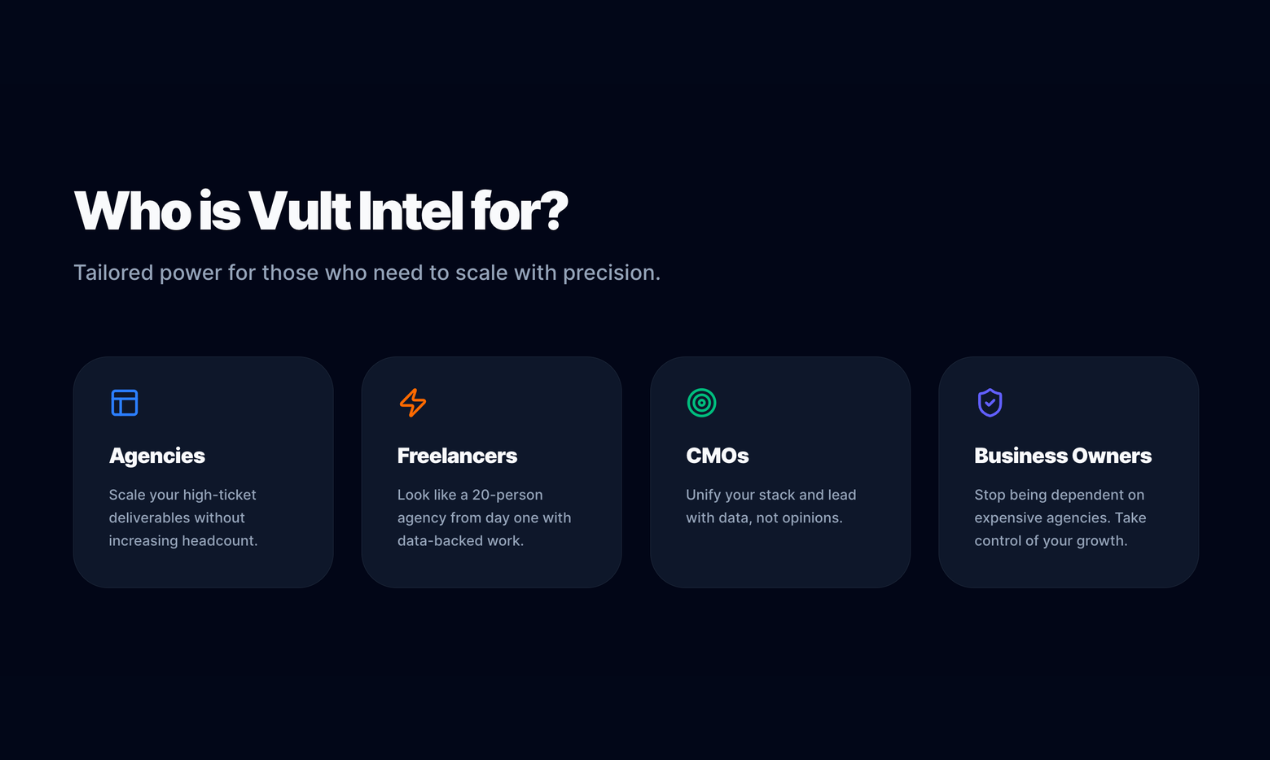Image resolution: width=1270 pixels, height=760 pixels.
Task: Click the 'Unify your stack' description text
Action: [770, 506]
